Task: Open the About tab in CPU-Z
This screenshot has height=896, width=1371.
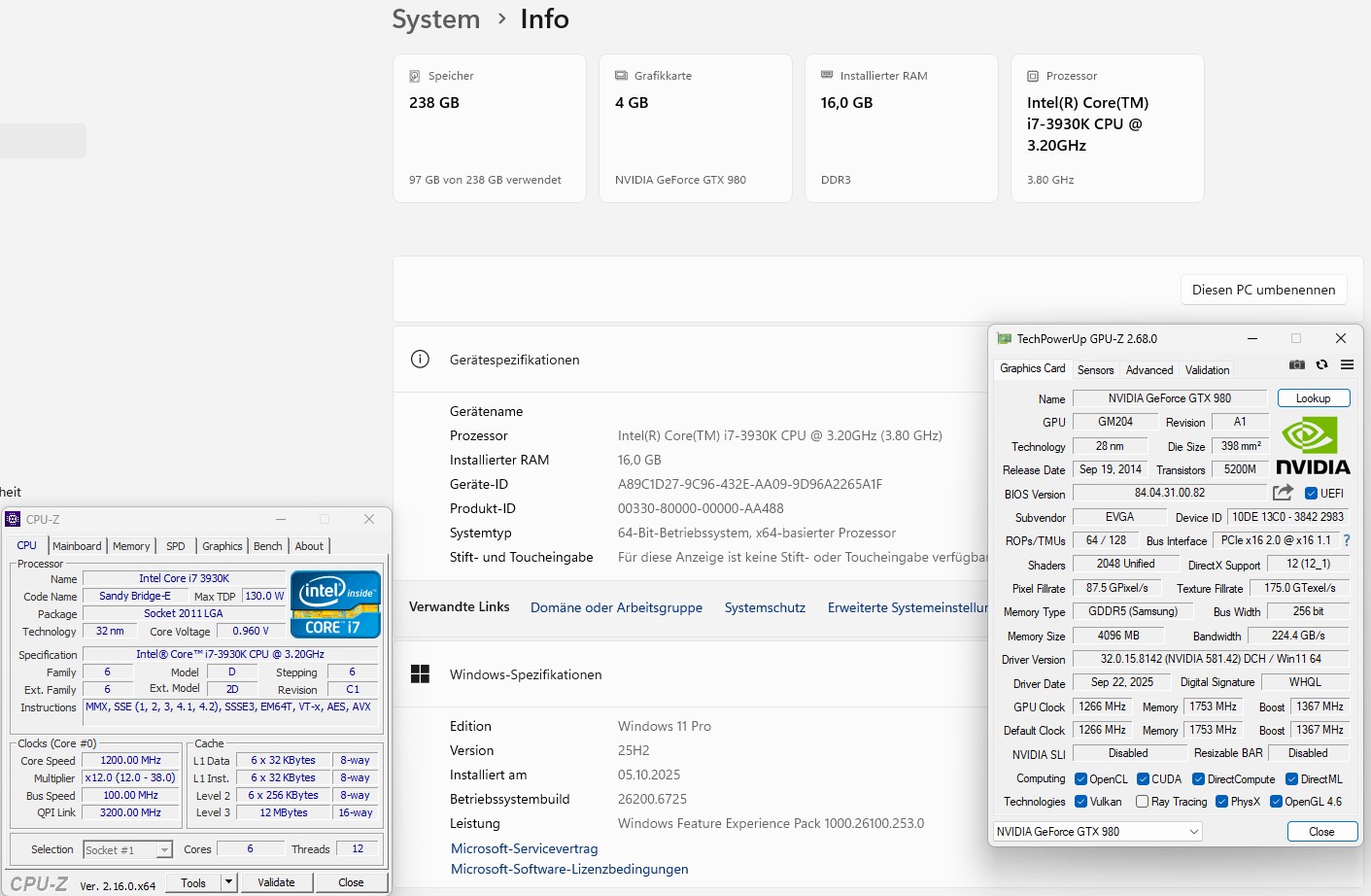Action: point(309,546)
